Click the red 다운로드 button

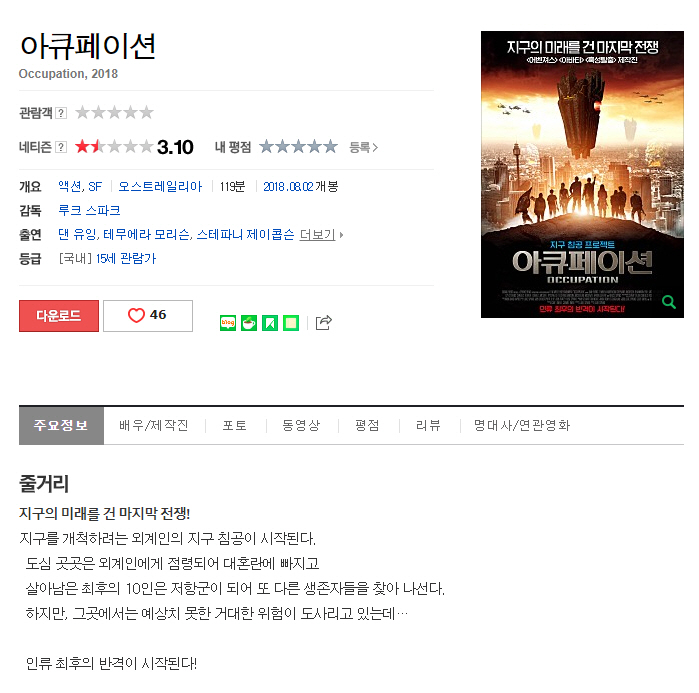pyautogui.click(x=59, y=316)
